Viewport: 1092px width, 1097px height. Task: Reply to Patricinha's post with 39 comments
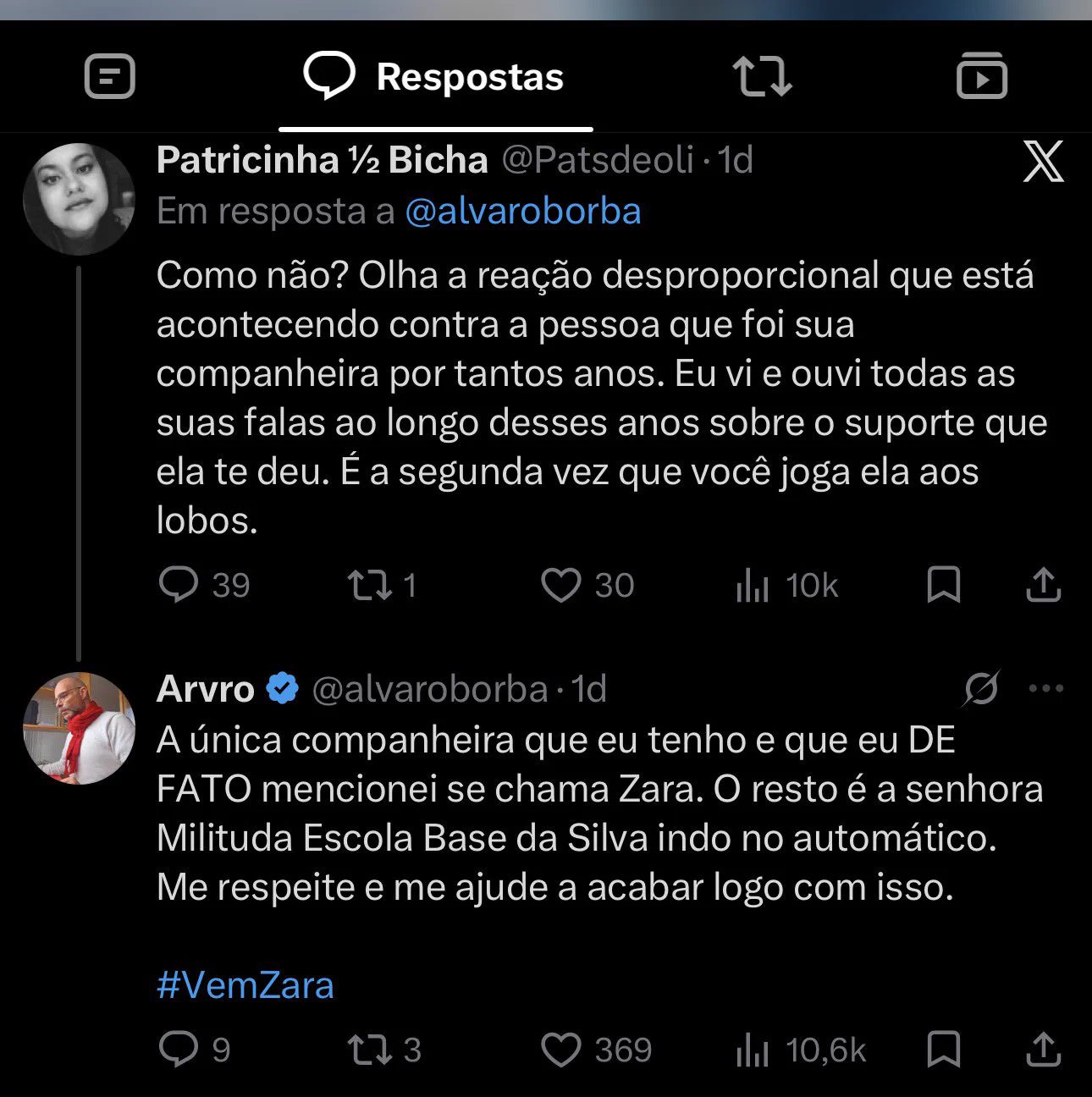point(204,585)
